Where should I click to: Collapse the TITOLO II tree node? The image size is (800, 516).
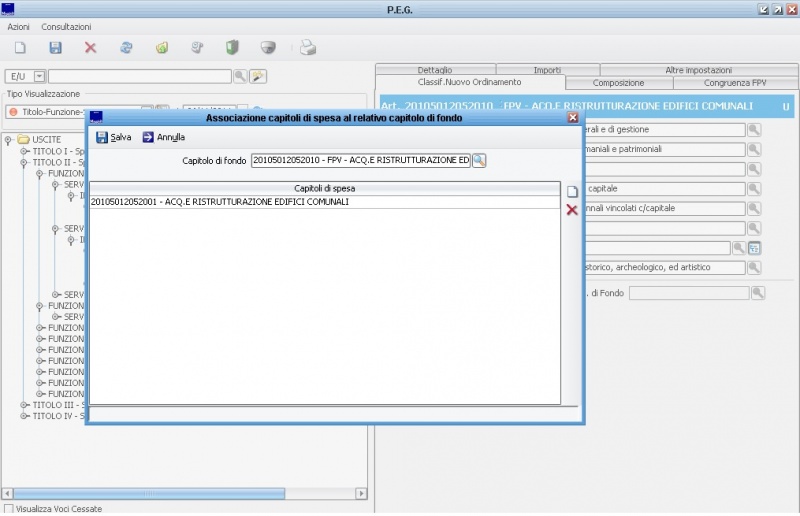pos(23,163)
